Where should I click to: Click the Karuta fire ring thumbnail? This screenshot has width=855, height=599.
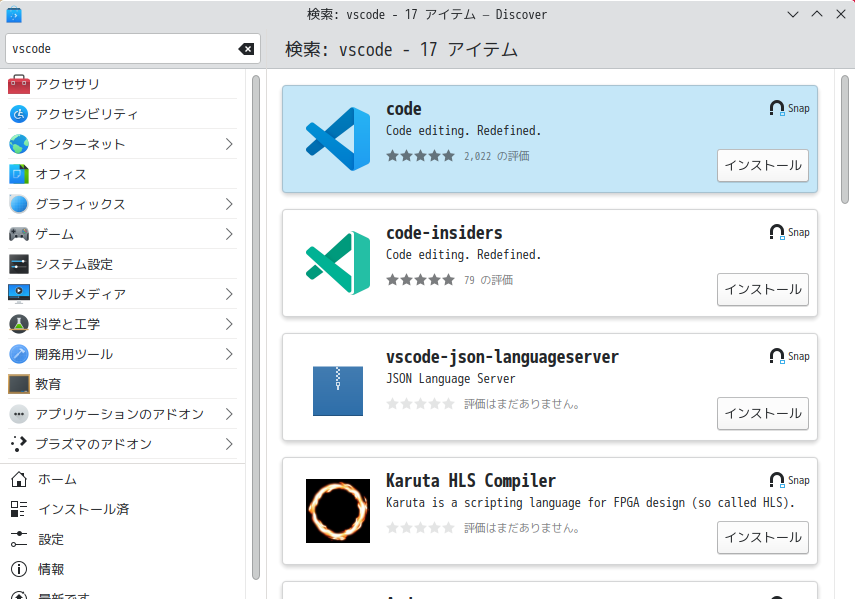(338, 511)
